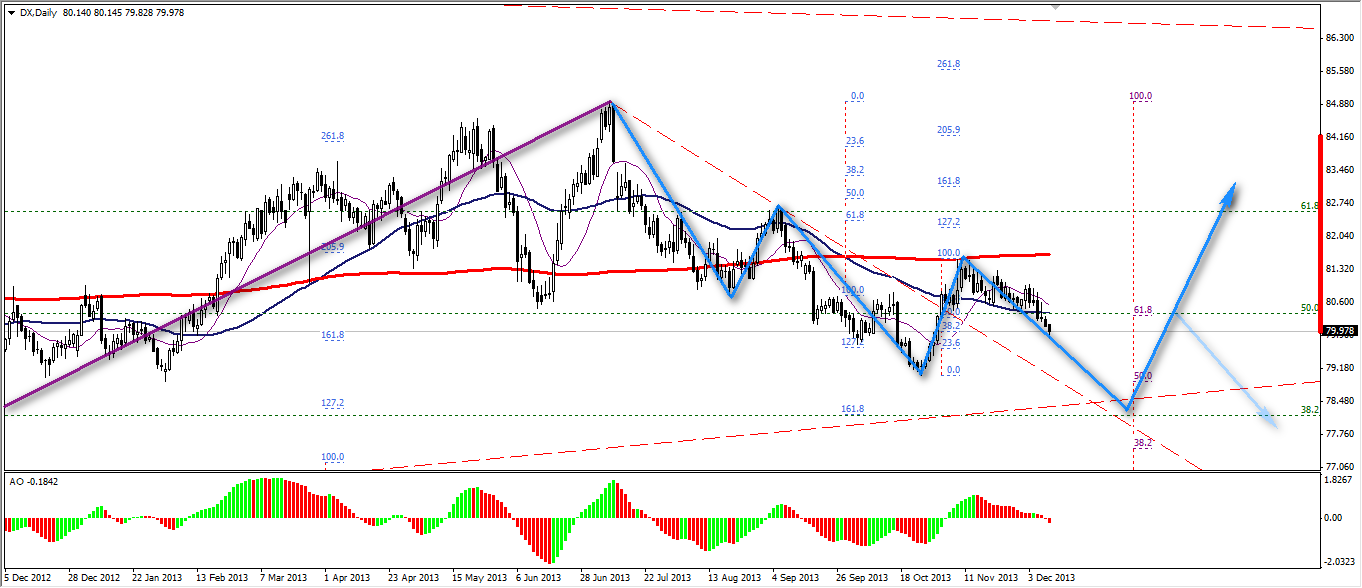Click the 5 Dec 2012 date label
1362x588 pixels.
tap(28, 578)
